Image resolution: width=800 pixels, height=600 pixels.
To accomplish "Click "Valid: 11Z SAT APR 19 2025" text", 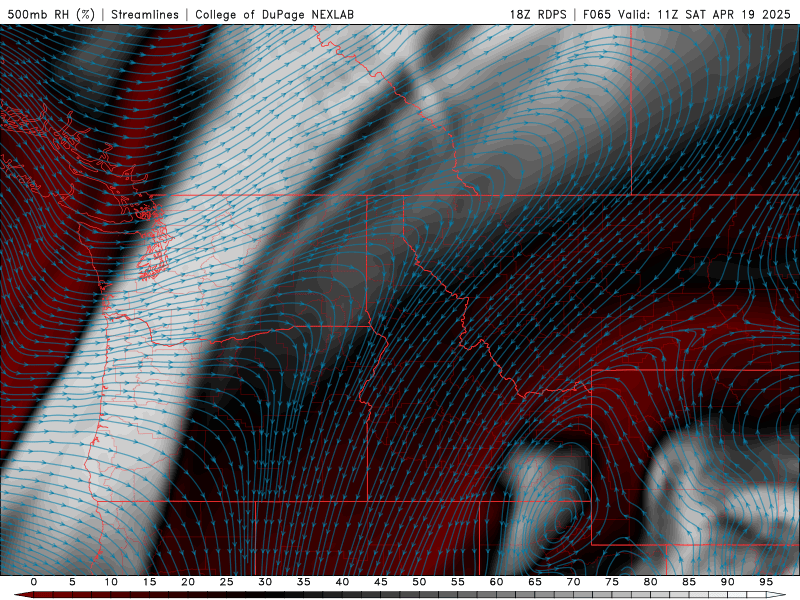I will (x=704, y=14).
